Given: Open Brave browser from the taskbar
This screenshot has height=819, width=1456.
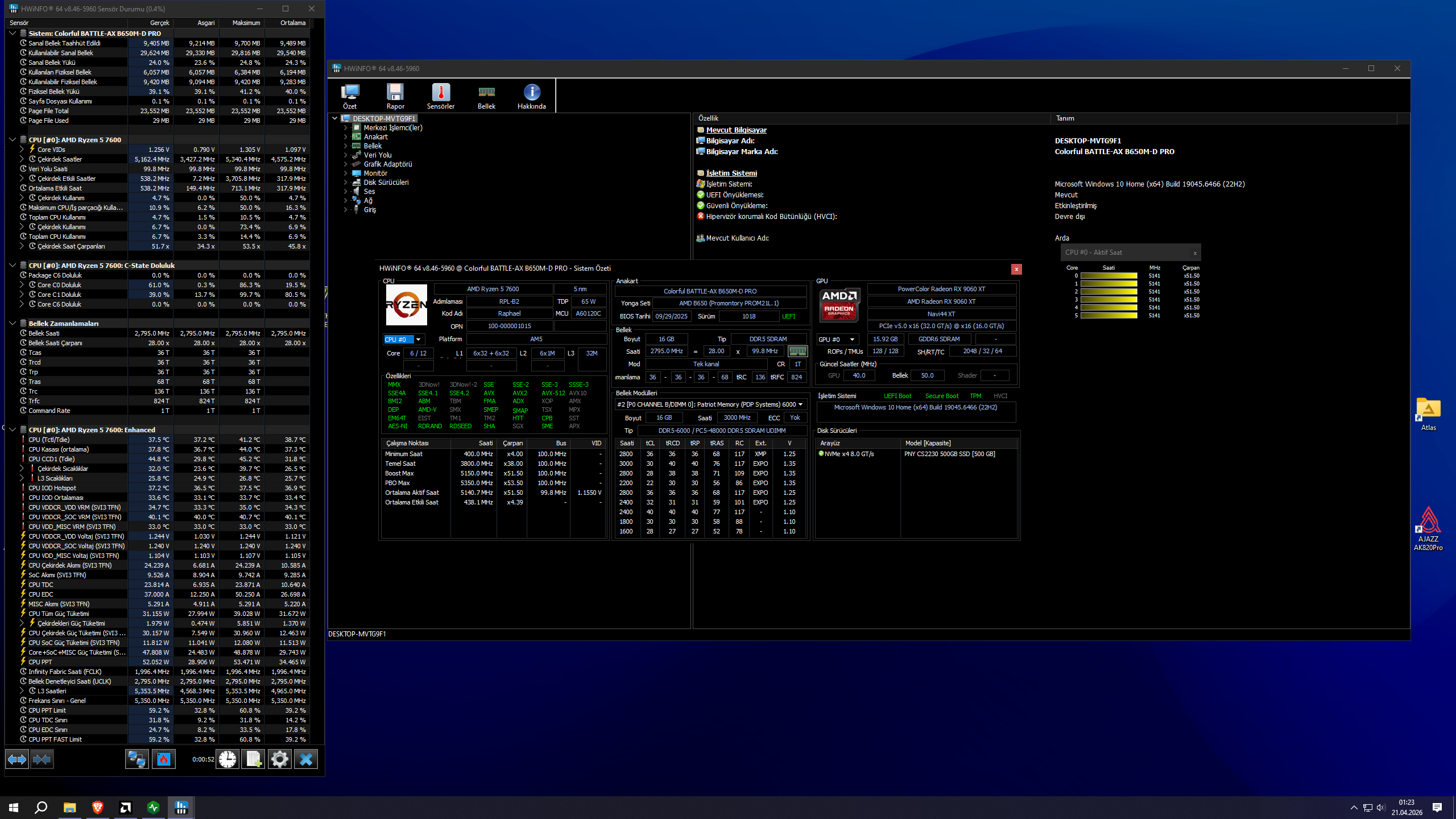Looking at the screenshot, I should click(x=98, y=807).
